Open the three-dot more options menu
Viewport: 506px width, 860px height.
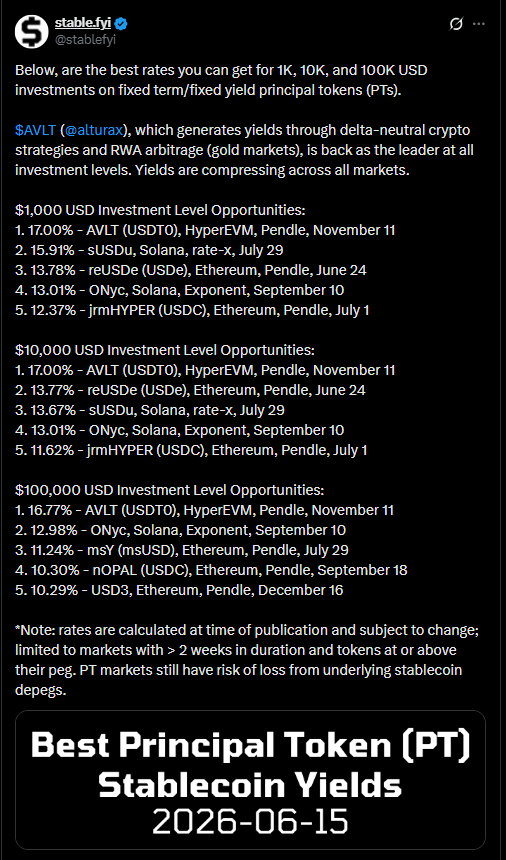pos(479,24)
